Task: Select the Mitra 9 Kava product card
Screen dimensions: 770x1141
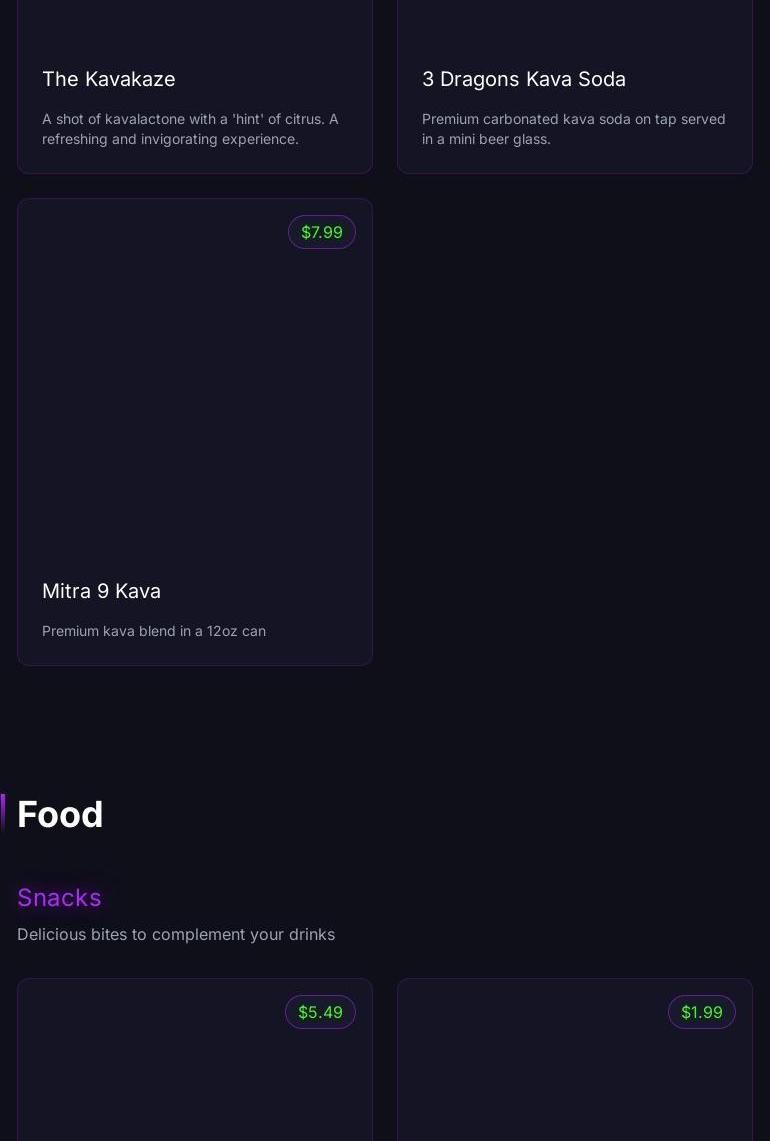Action: coord(195,430)
